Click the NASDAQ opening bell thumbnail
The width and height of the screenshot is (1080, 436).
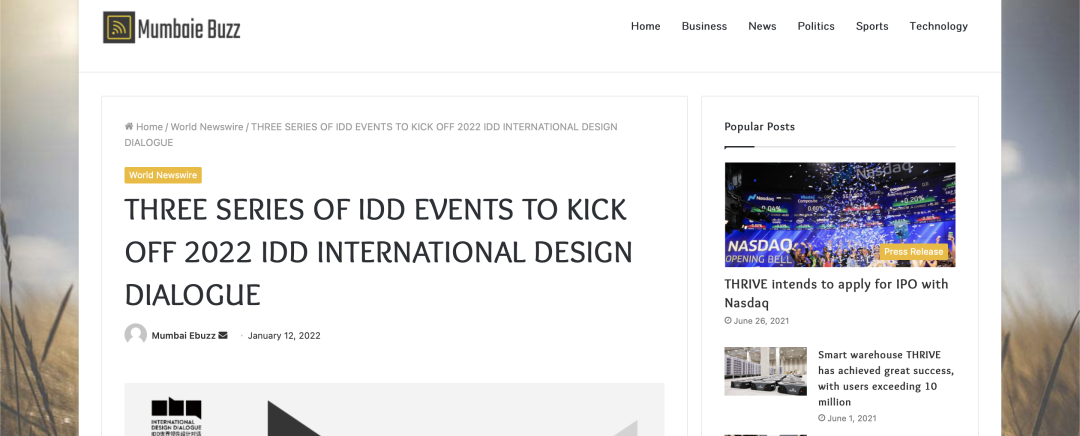840,214
